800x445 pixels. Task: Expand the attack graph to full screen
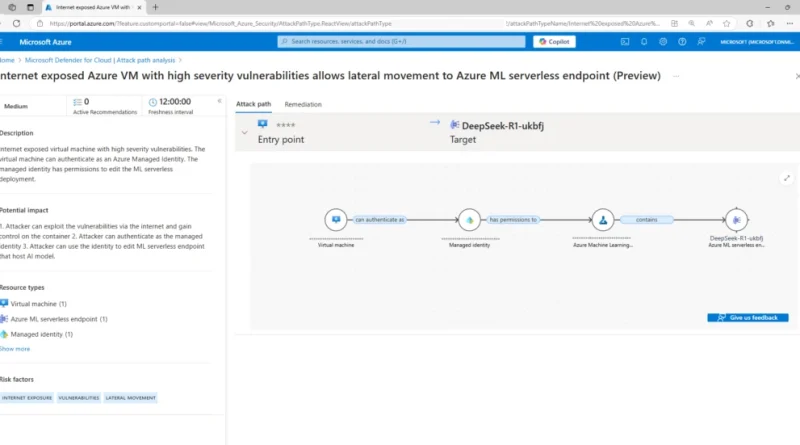coord(787,178)
